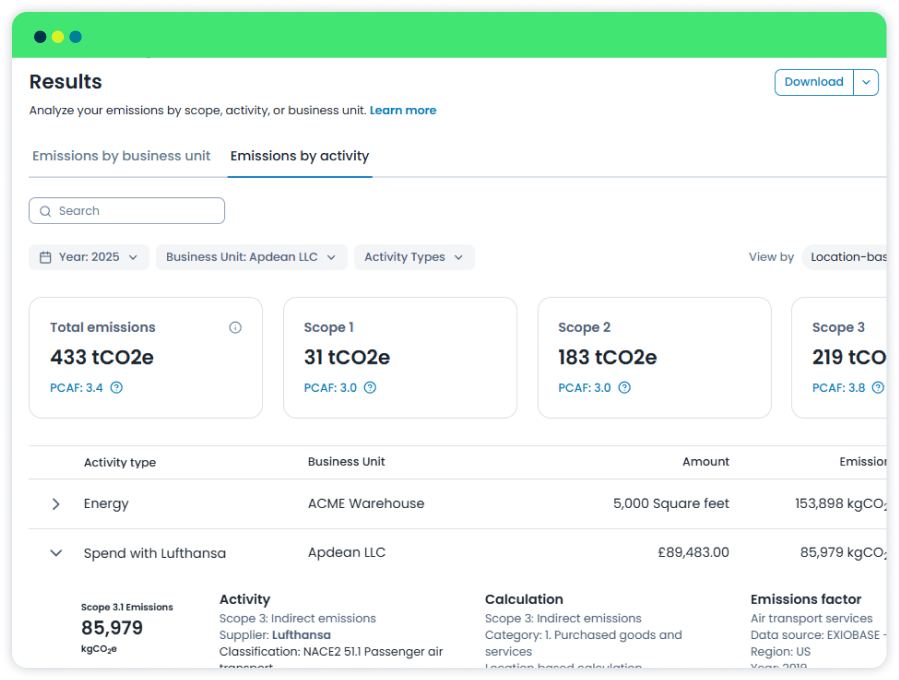Click PCAF: 3.0 in Scope 1 card

pos(330,388)
